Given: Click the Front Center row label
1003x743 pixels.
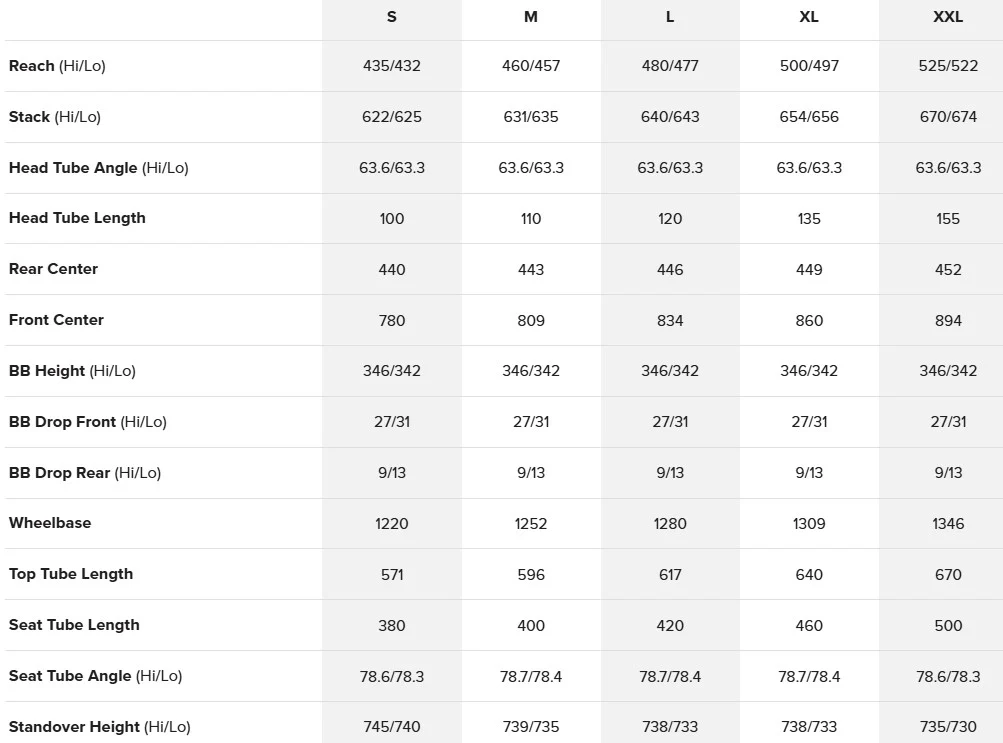Looking at the screenshot, I should (56, 320).
